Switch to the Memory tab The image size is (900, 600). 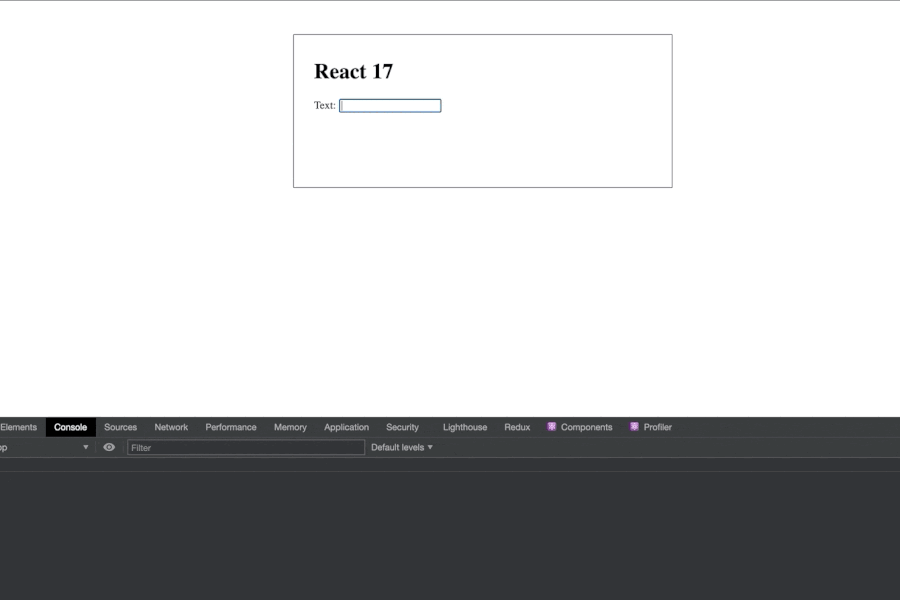pyautogui.click(x=290, y=427)
